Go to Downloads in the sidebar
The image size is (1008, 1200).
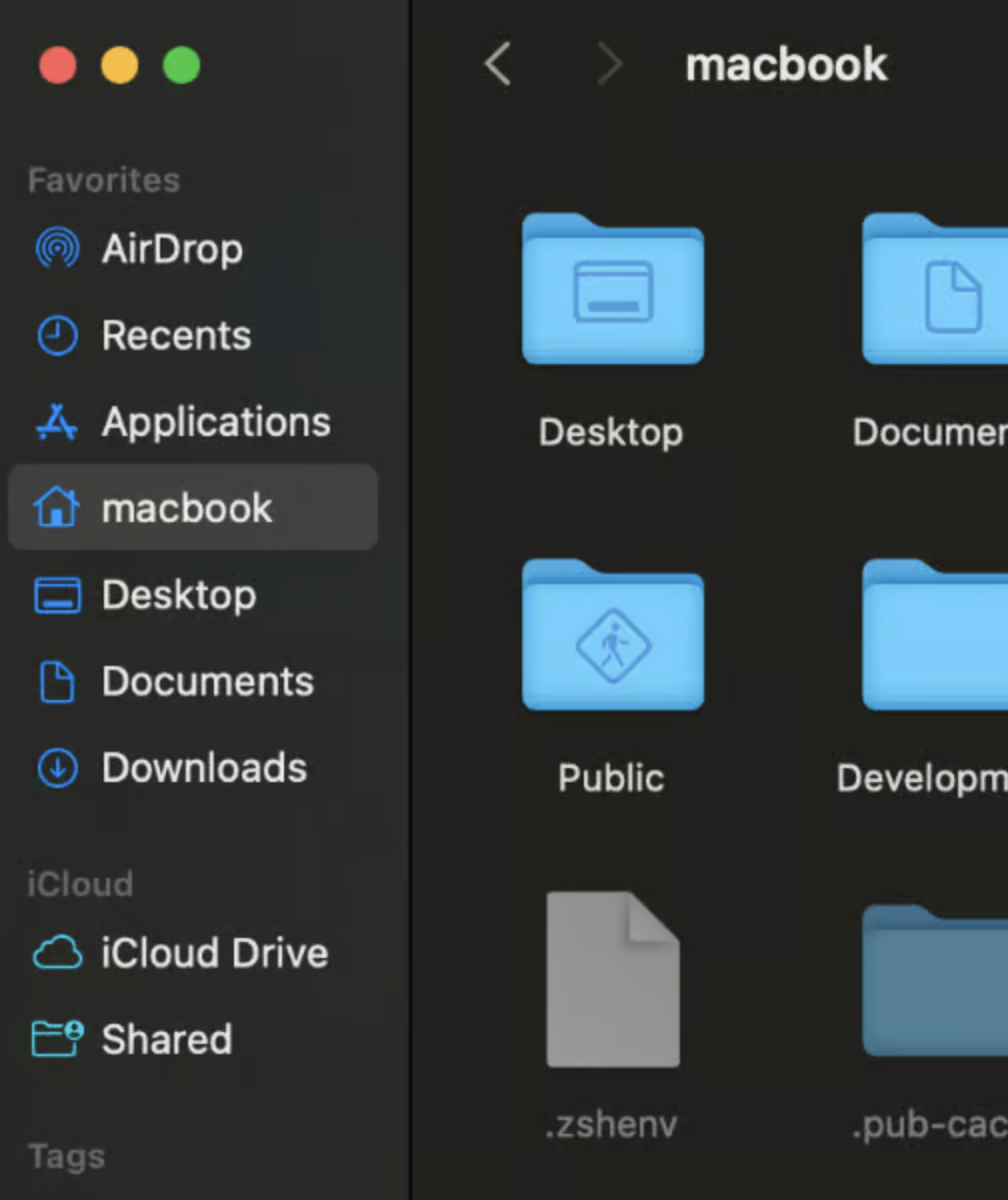(x=203, y=768)
